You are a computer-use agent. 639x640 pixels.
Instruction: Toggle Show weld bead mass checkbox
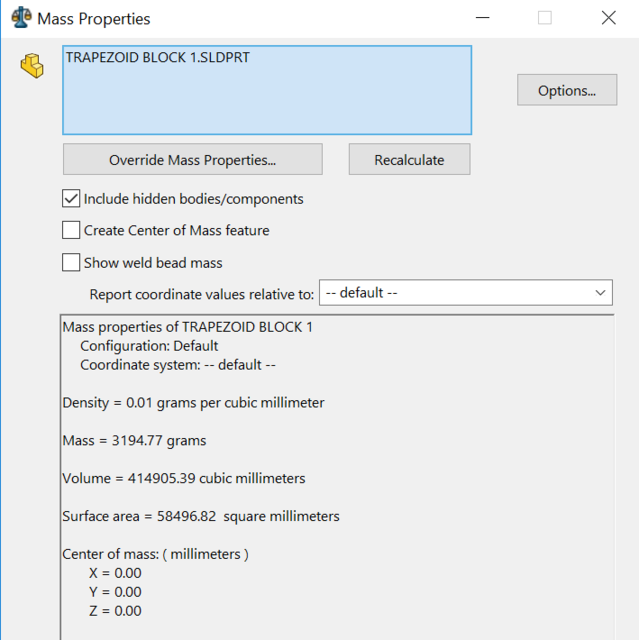pos(71,263)
